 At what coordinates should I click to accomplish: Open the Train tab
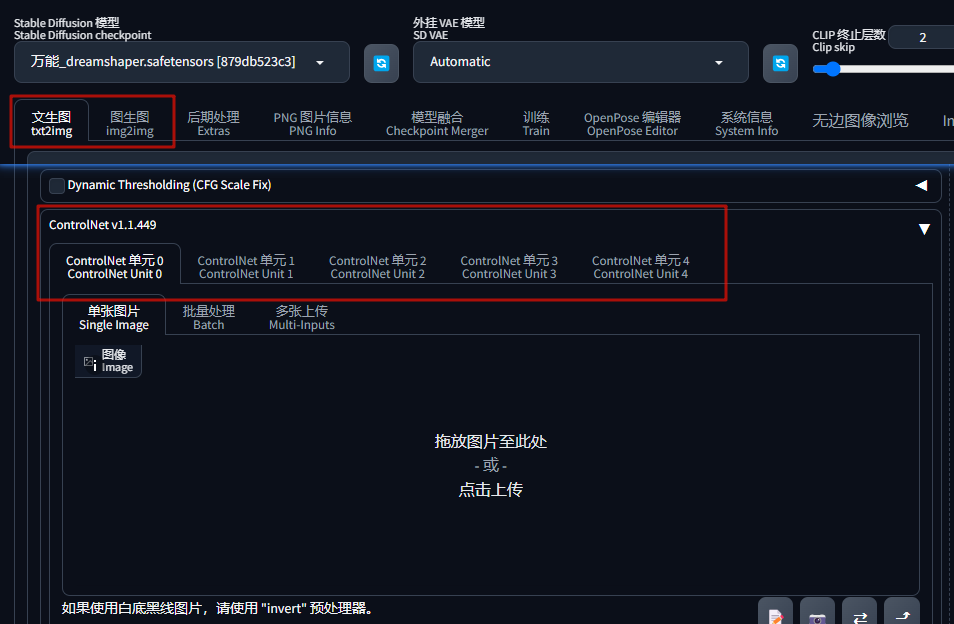coord(536,123)
